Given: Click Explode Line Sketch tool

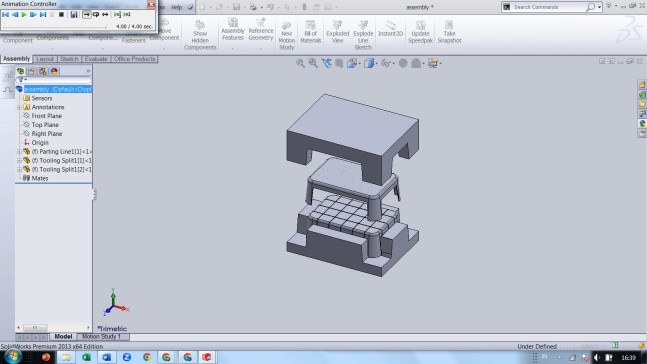Looking at the screenshot, I should tap(363, 35).
